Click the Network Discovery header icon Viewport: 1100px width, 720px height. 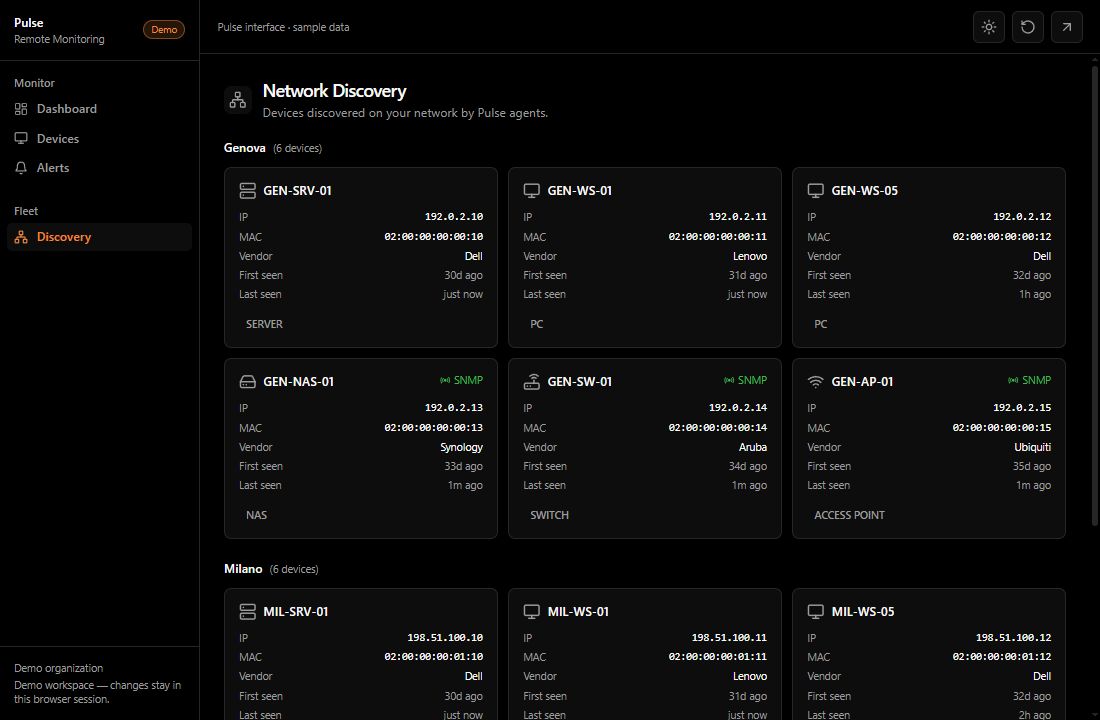click(x=238, y=100)
